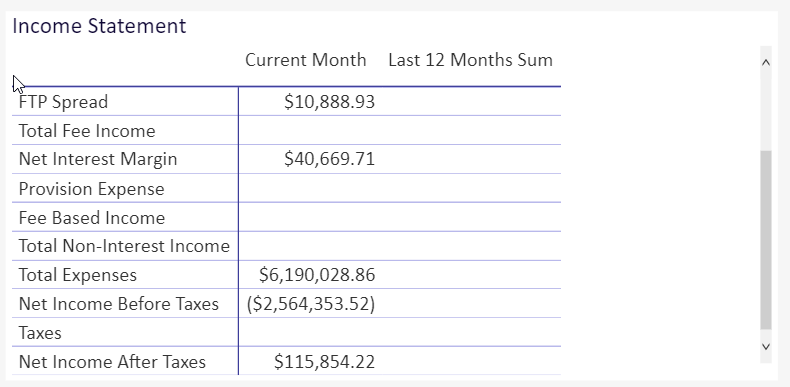This screenshot has width=790, height=387.
Task: Click the ($2,564,353.52) Net Income value
Action: coord(311,304)
